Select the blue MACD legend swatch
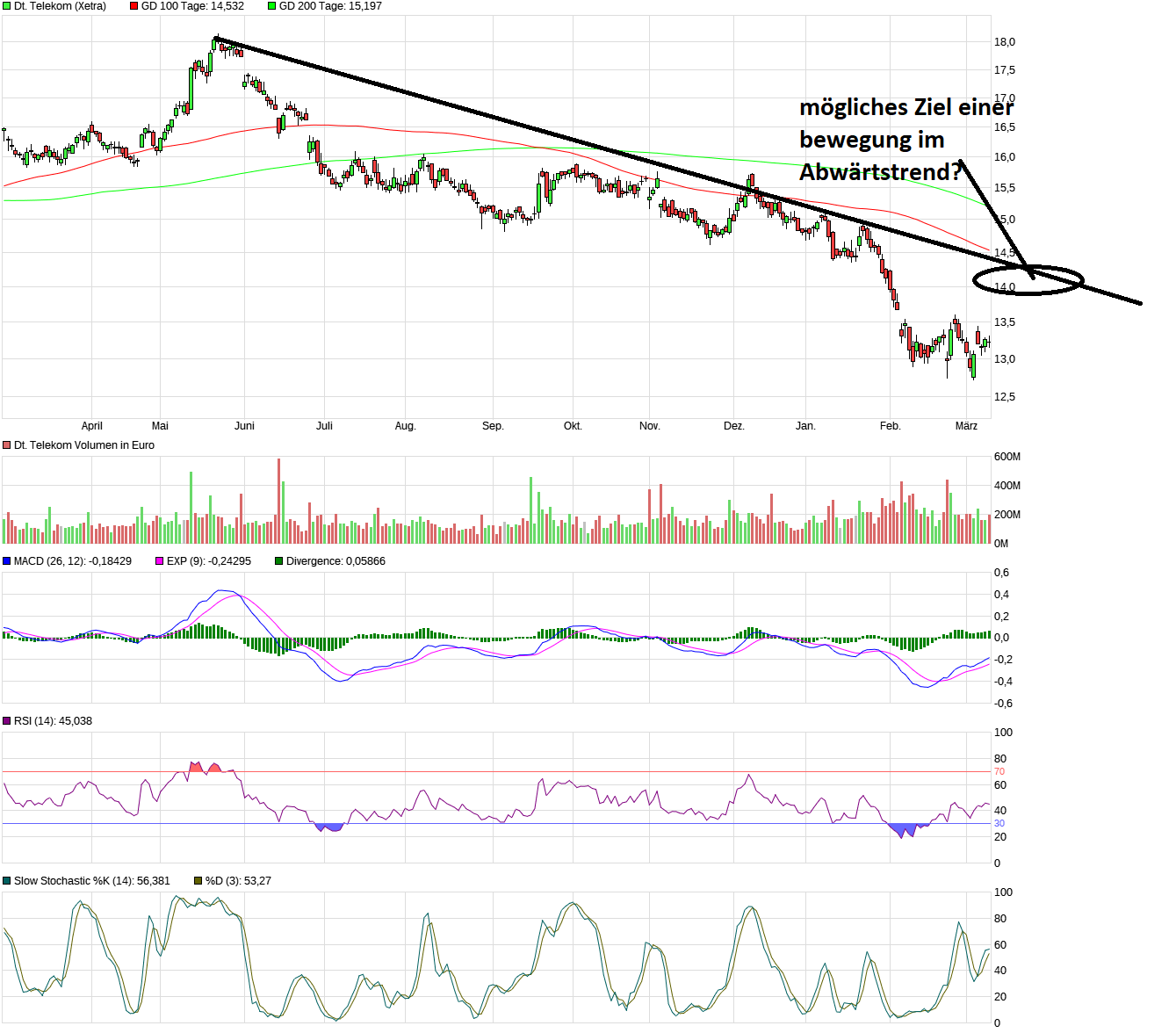1176x1033 pixels. tap(7, 561)
